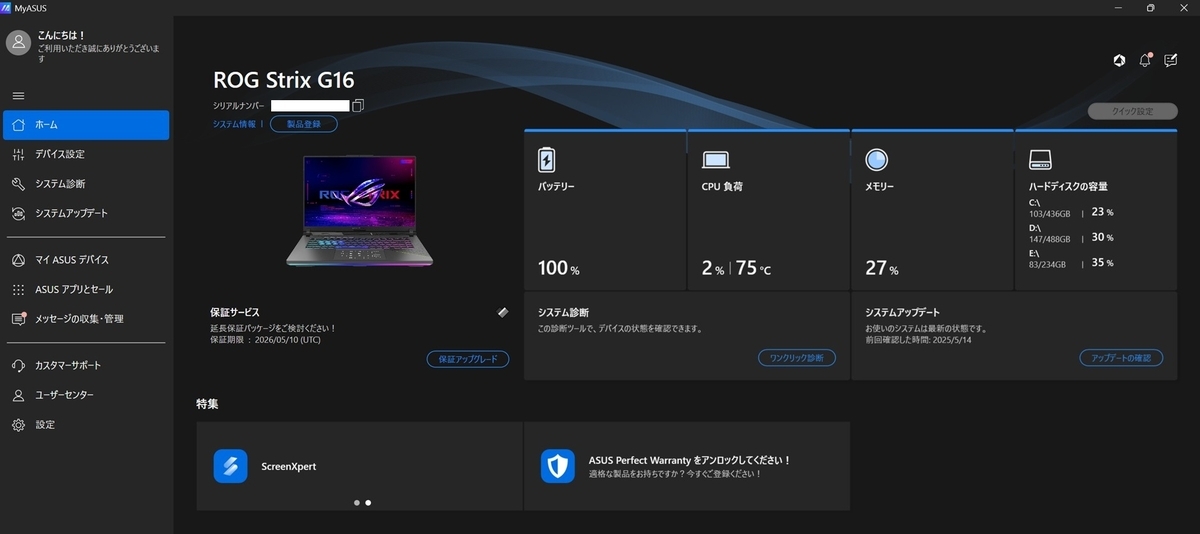Image resolution: width=1200 pixels, height=534 pixels.
Task: Open ユーザーセンター in the sidebar
Action: click(86, 395)
